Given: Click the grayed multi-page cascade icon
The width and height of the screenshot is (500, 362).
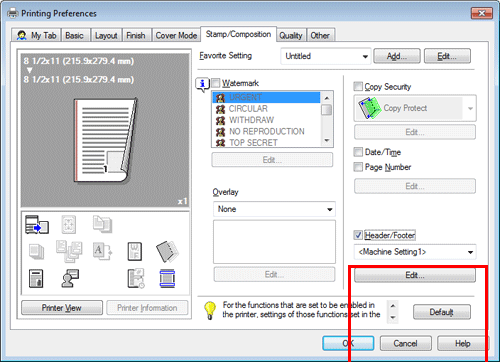Looking at the screenshot, I should 69,251.
